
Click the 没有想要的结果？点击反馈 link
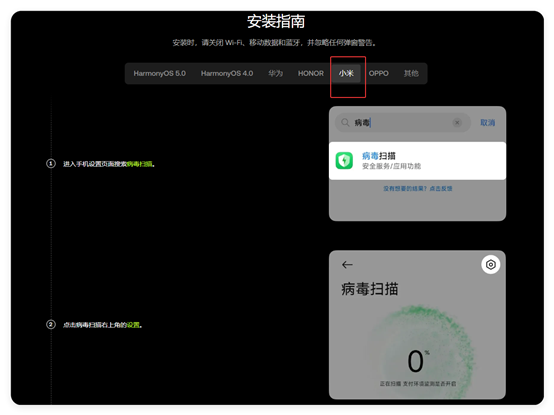click(418, 189)
